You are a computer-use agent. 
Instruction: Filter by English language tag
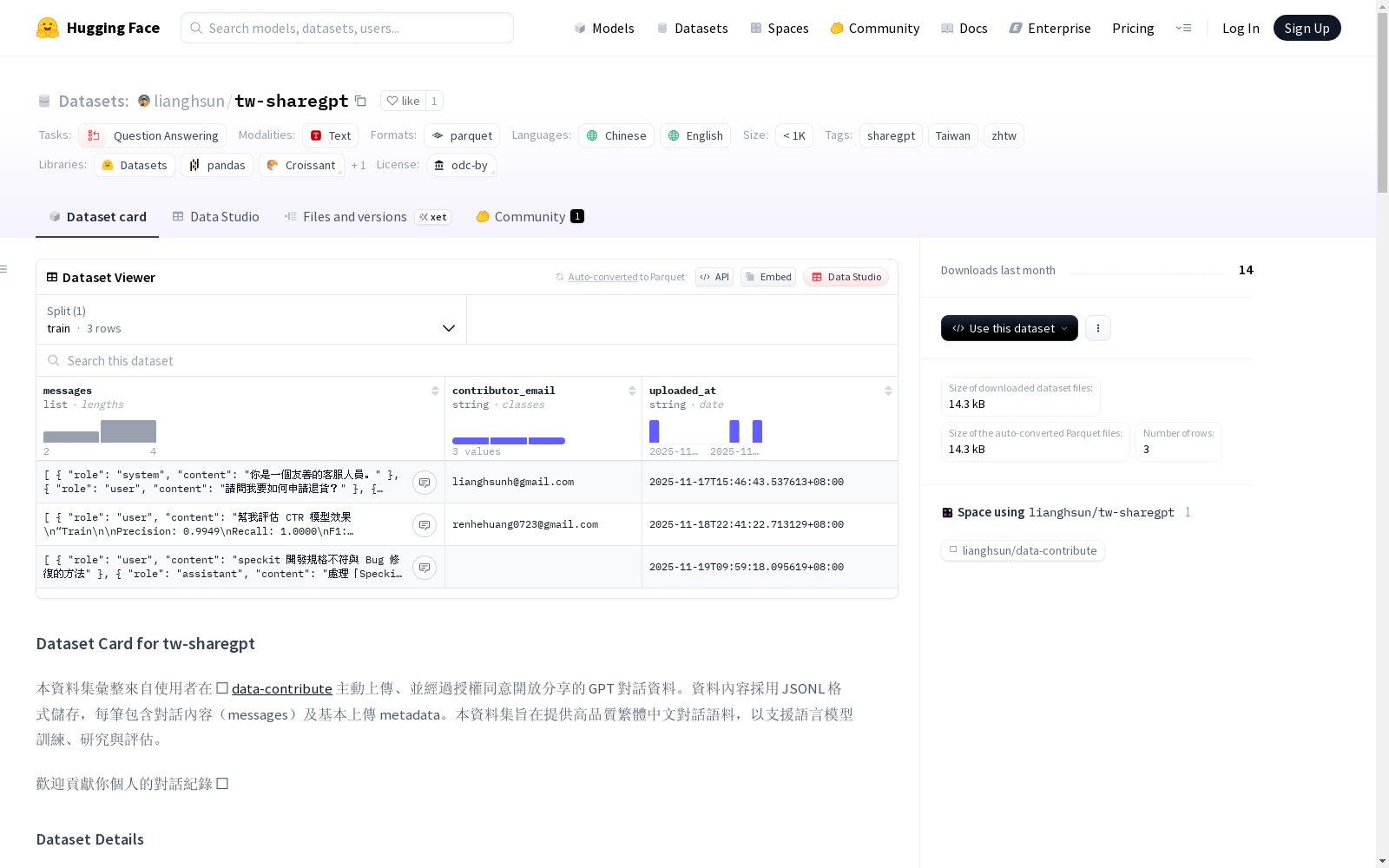click(695, 135)
